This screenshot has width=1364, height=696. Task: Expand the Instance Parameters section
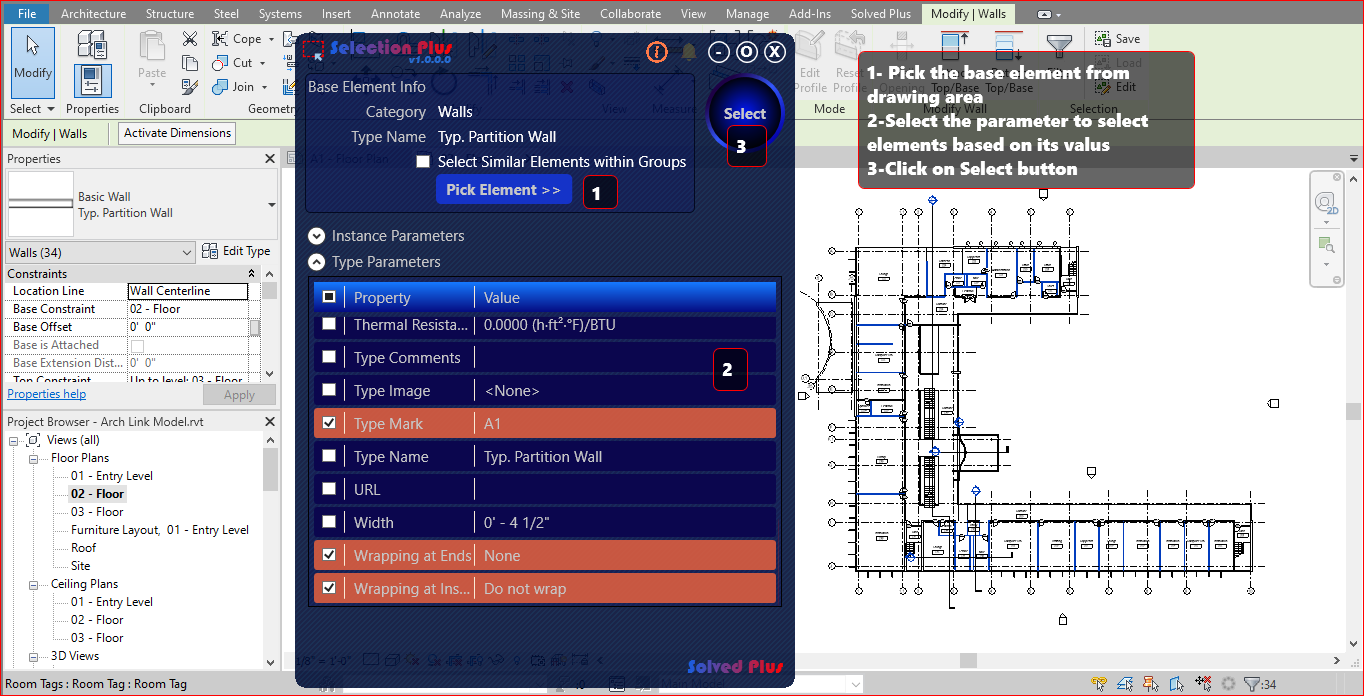317,236
